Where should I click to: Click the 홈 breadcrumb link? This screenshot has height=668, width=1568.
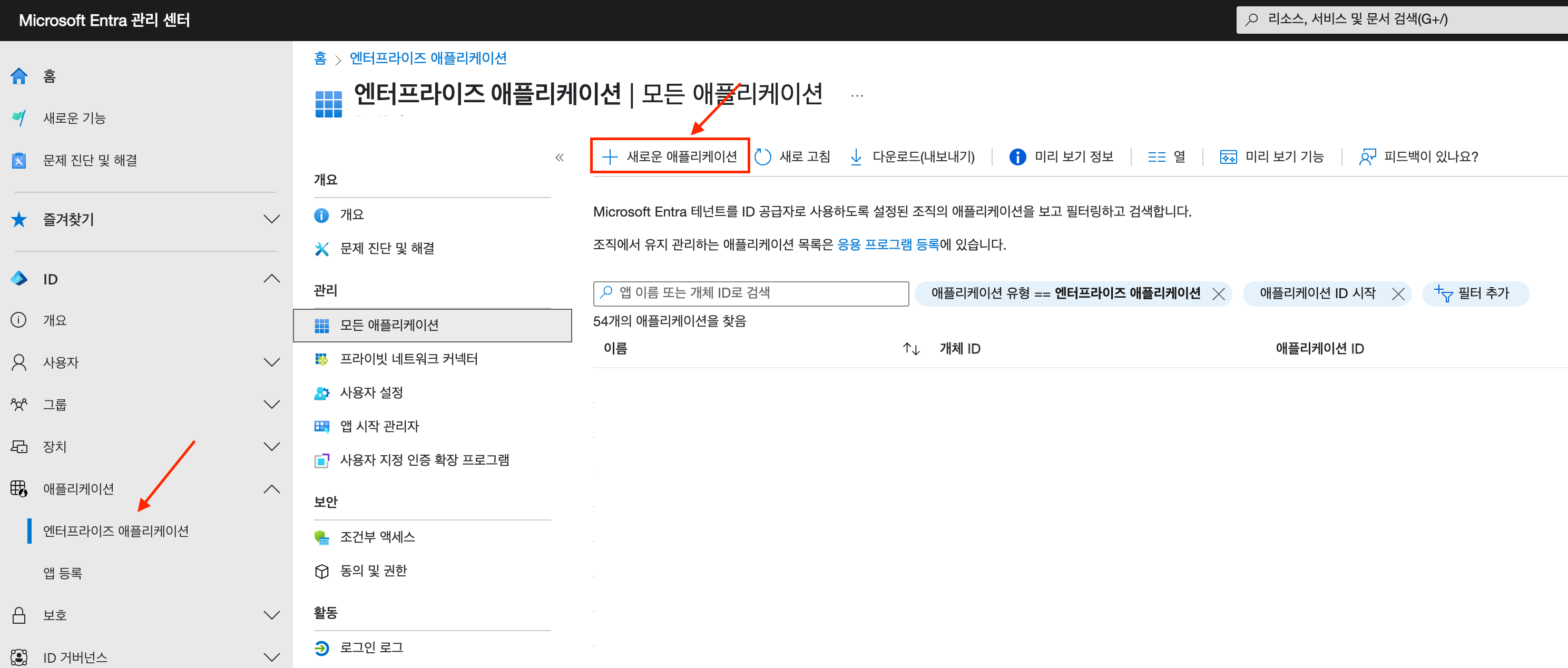point(320,58)
